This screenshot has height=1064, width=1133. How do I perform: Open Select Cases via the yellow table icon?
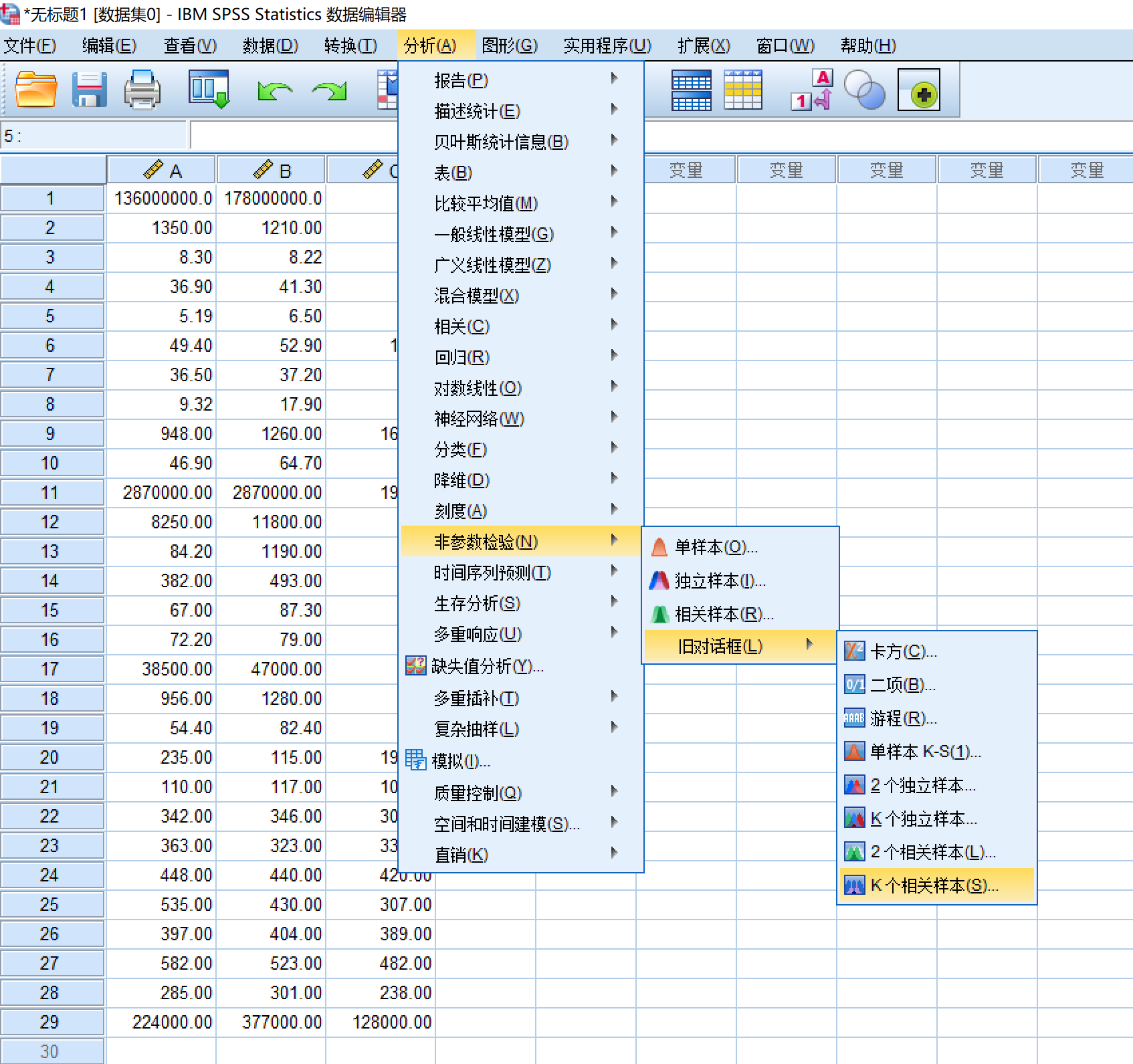coord(742,90)
